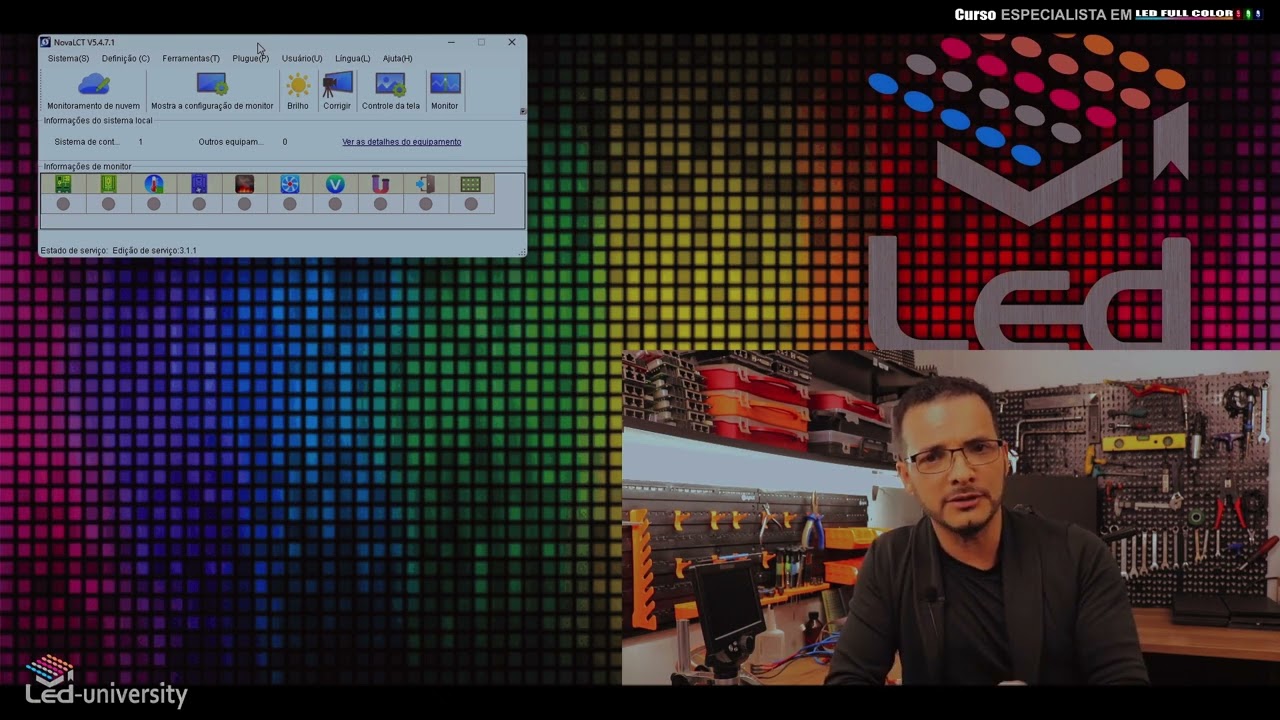
Task: Click status dot under thermometer icon
Action: (x=153, y=204)
